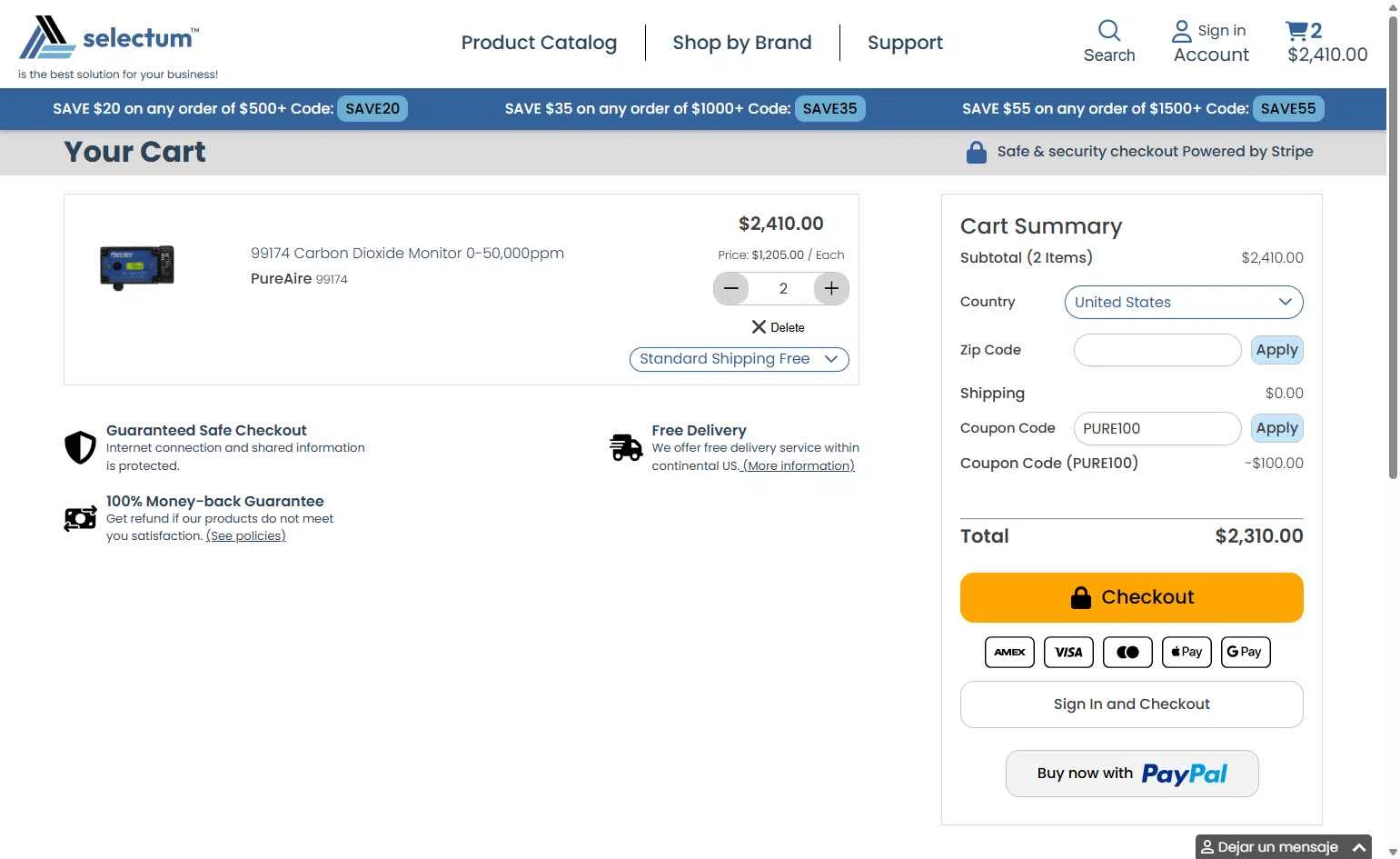Click the secure checkout padlock icon
1400x859 pixels.
[x=977, y=153]
